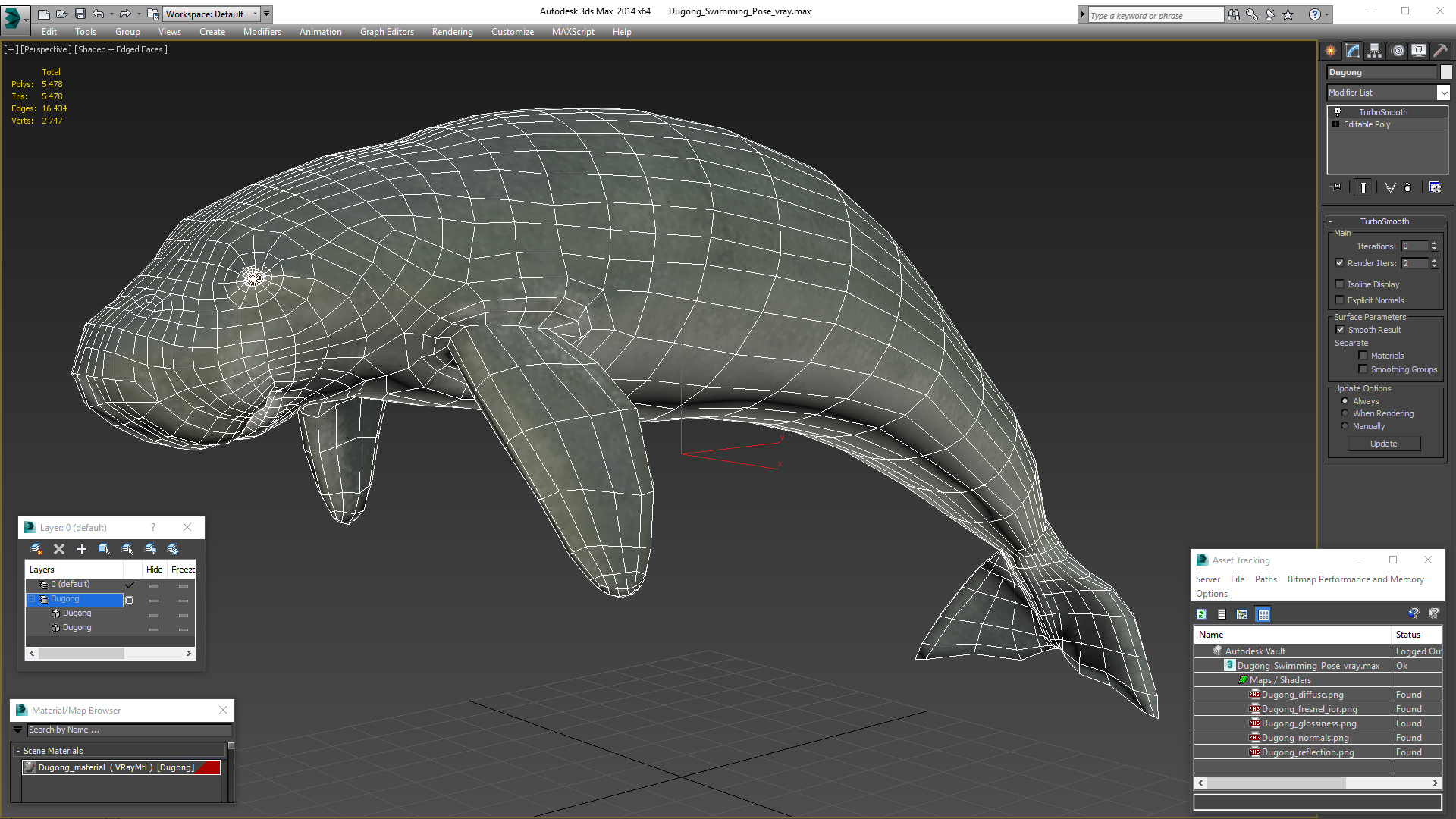Switch to the Modify command panel tab
The image size is (1456, 819).
tap(1353, 51)
